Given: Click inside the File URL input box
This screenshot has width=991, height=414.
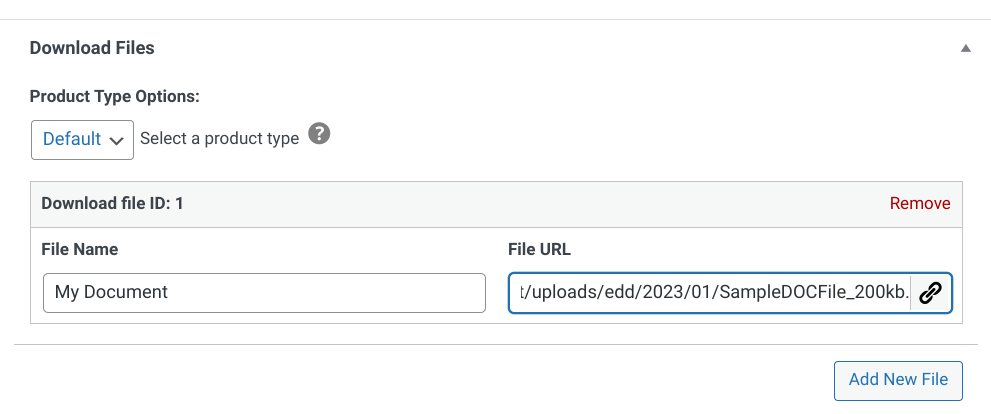Looking at the screenshot, I should [708, 293].
